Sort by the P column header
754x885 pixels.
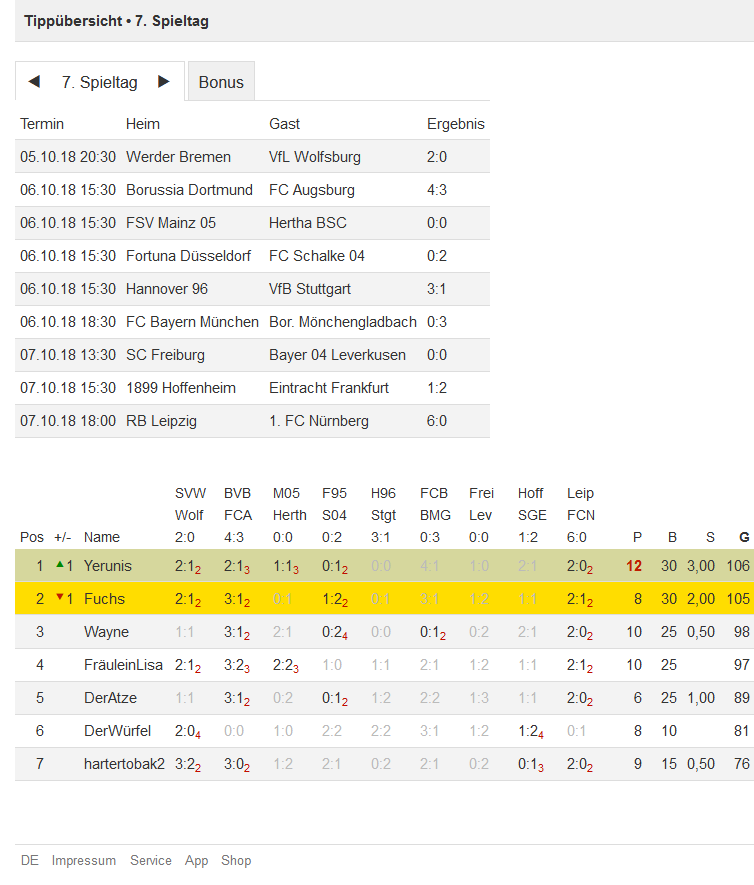637,537
